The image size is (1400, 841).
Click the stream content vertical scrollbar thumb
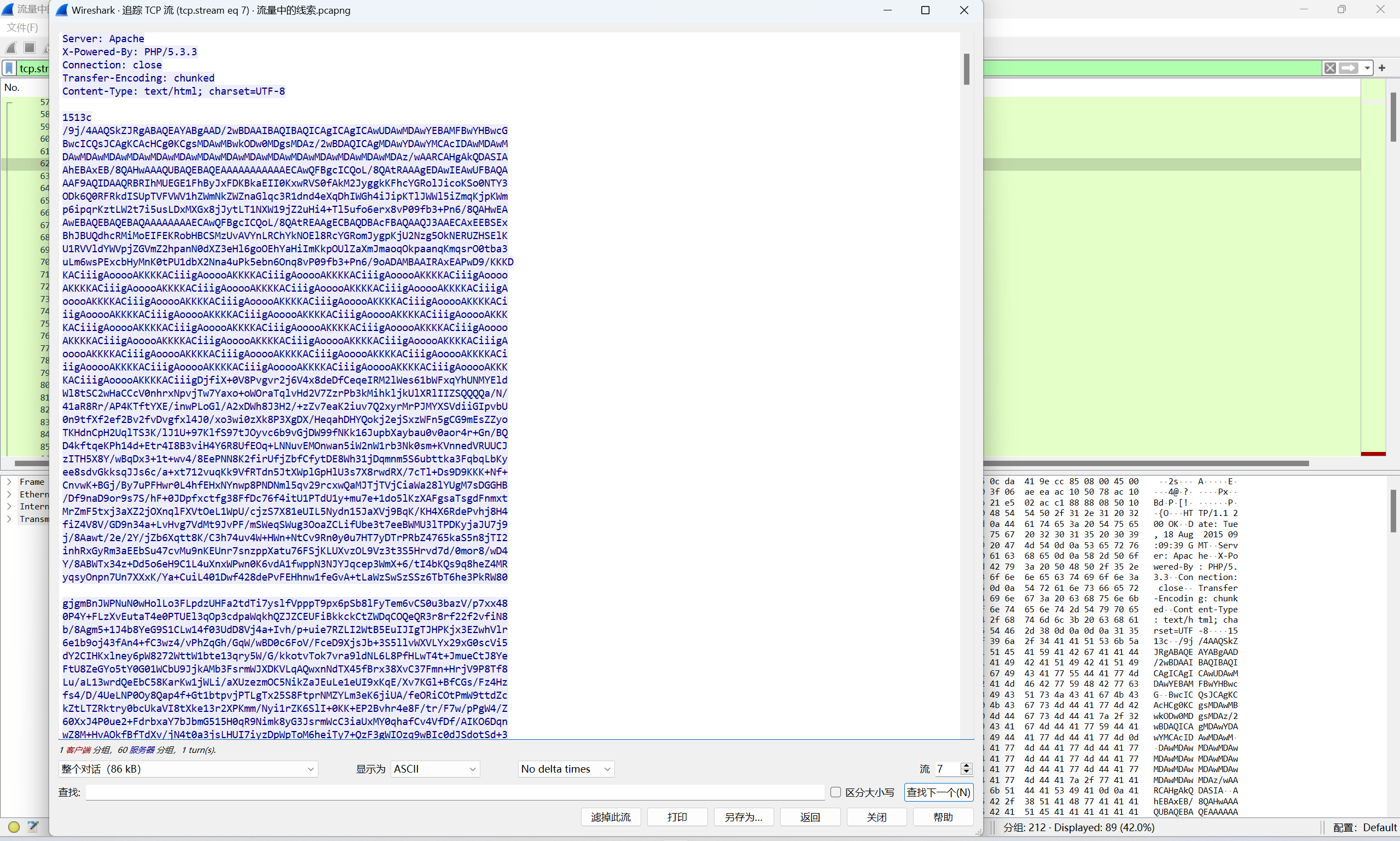(967, 69)
